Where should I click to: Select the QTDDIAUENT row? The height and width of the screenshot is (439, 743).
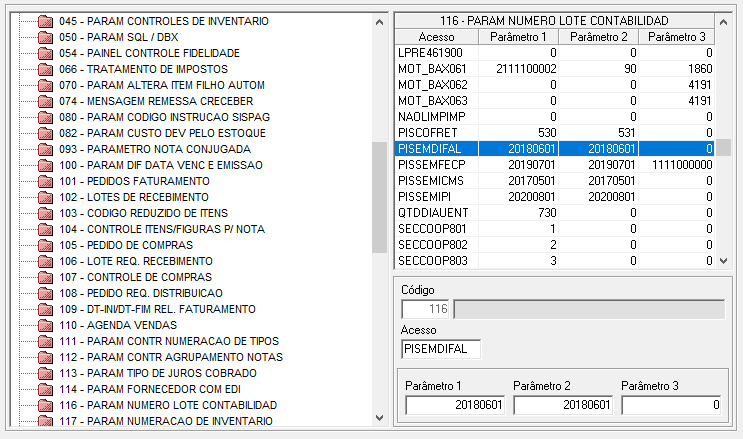click(x=554, y=213)
